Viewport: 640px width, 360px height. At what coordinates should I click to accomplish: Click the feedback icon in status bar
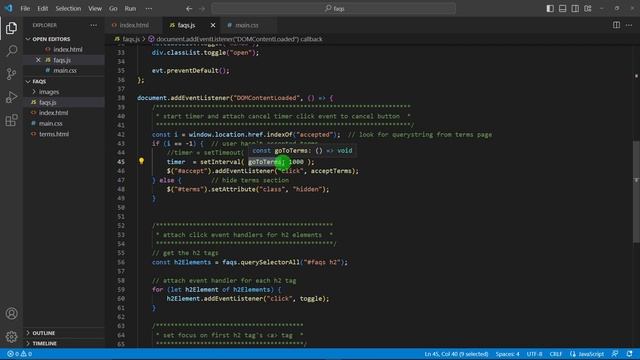[x=615, y=354]
